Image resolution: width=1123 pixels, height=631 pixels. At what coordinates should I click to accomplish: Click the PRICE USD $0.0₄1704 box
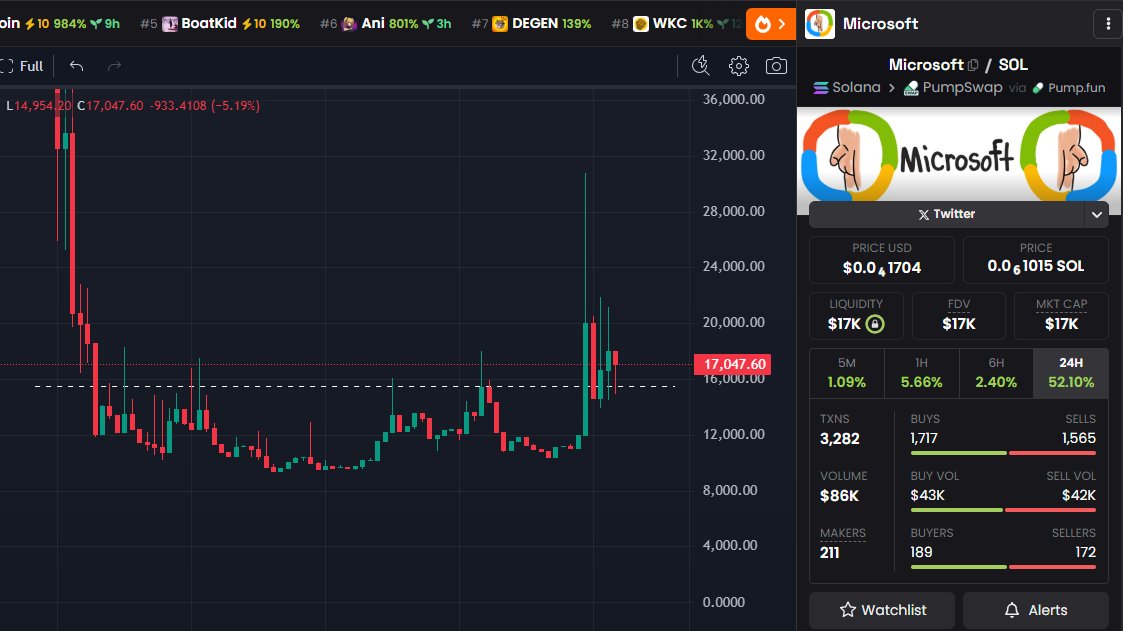tap(882, 259)
